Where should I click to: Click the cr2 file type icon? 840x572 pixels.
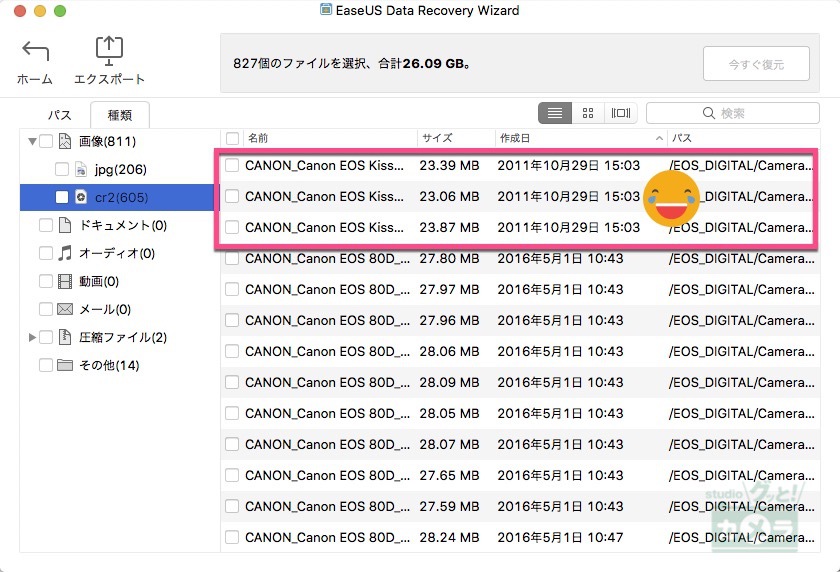tap(81, 198)
